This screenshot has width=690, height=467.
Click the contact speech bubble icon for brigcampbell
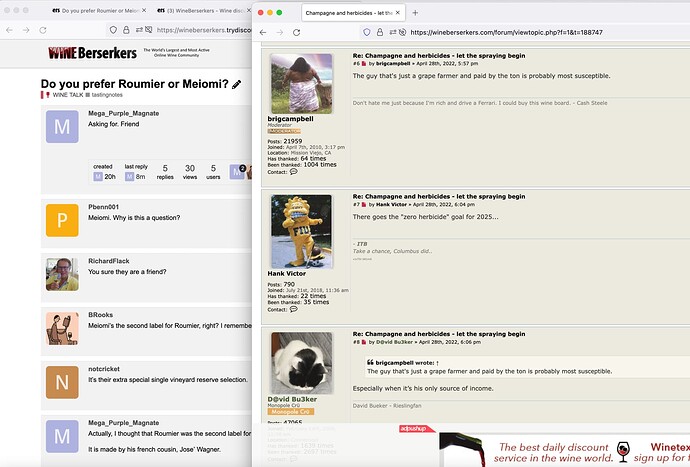click(294, 172)
